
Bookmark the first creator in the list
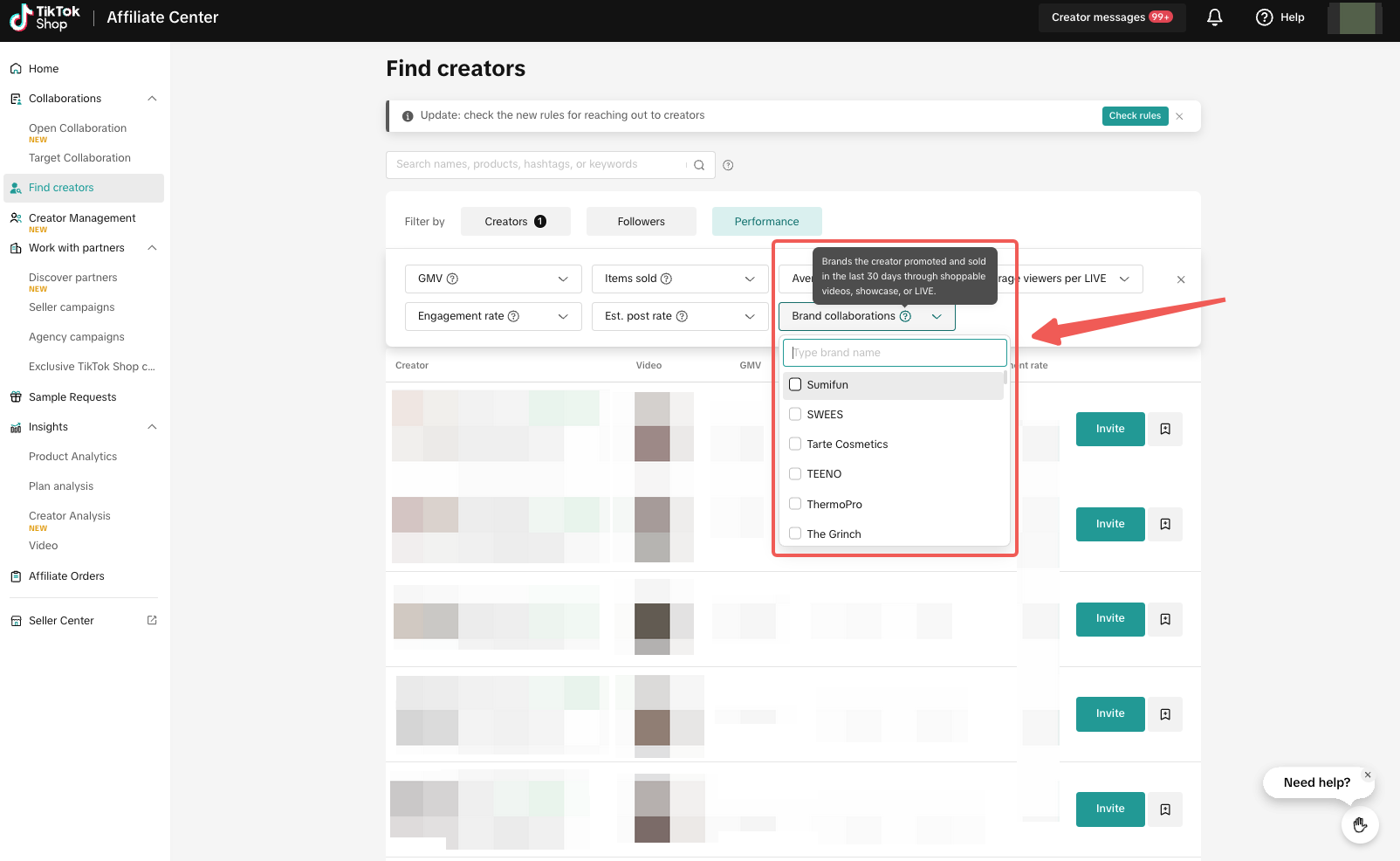(1165, 430)
